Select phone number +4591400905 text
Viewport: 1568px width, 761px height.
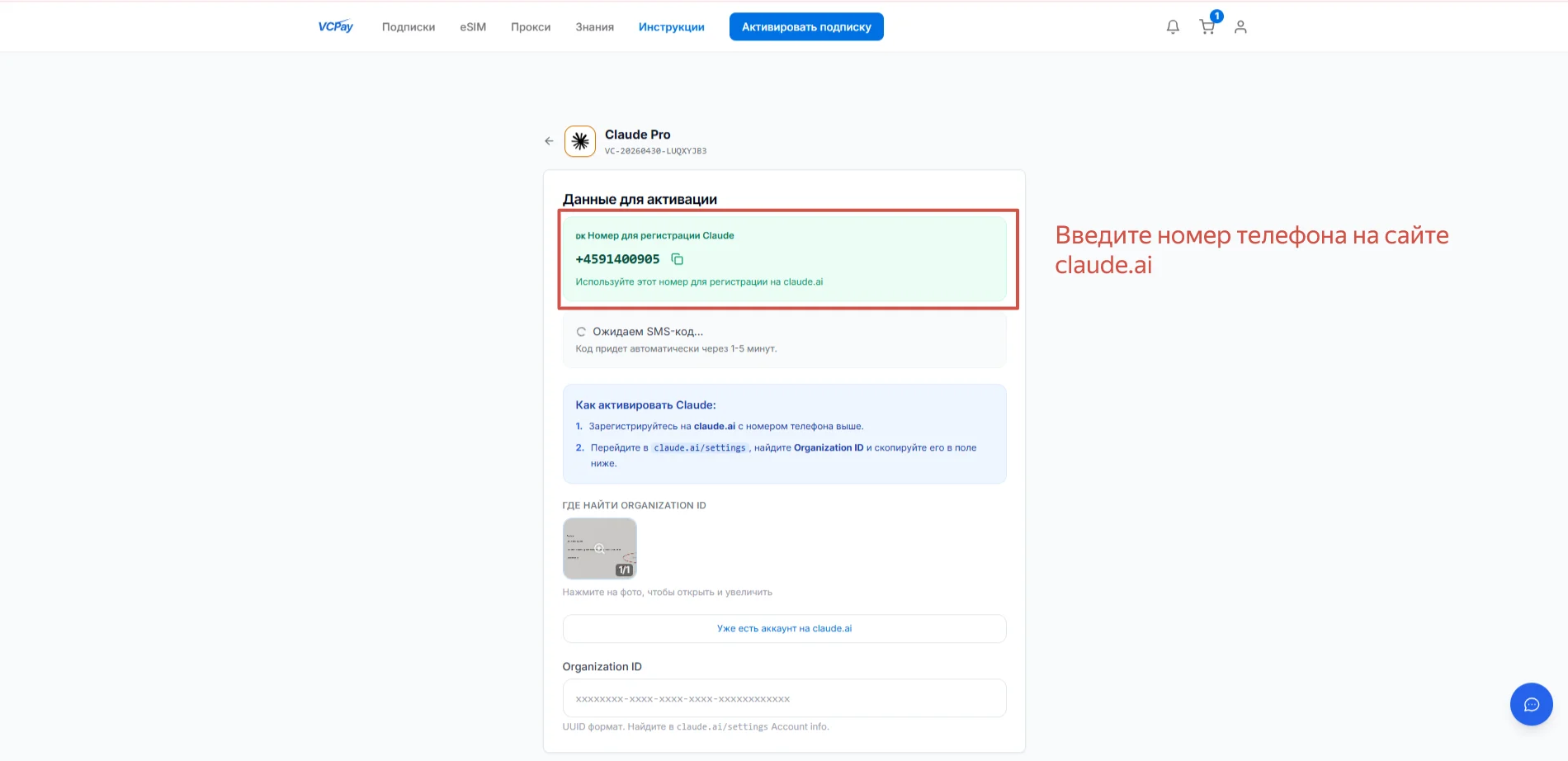tap(617, 259)
